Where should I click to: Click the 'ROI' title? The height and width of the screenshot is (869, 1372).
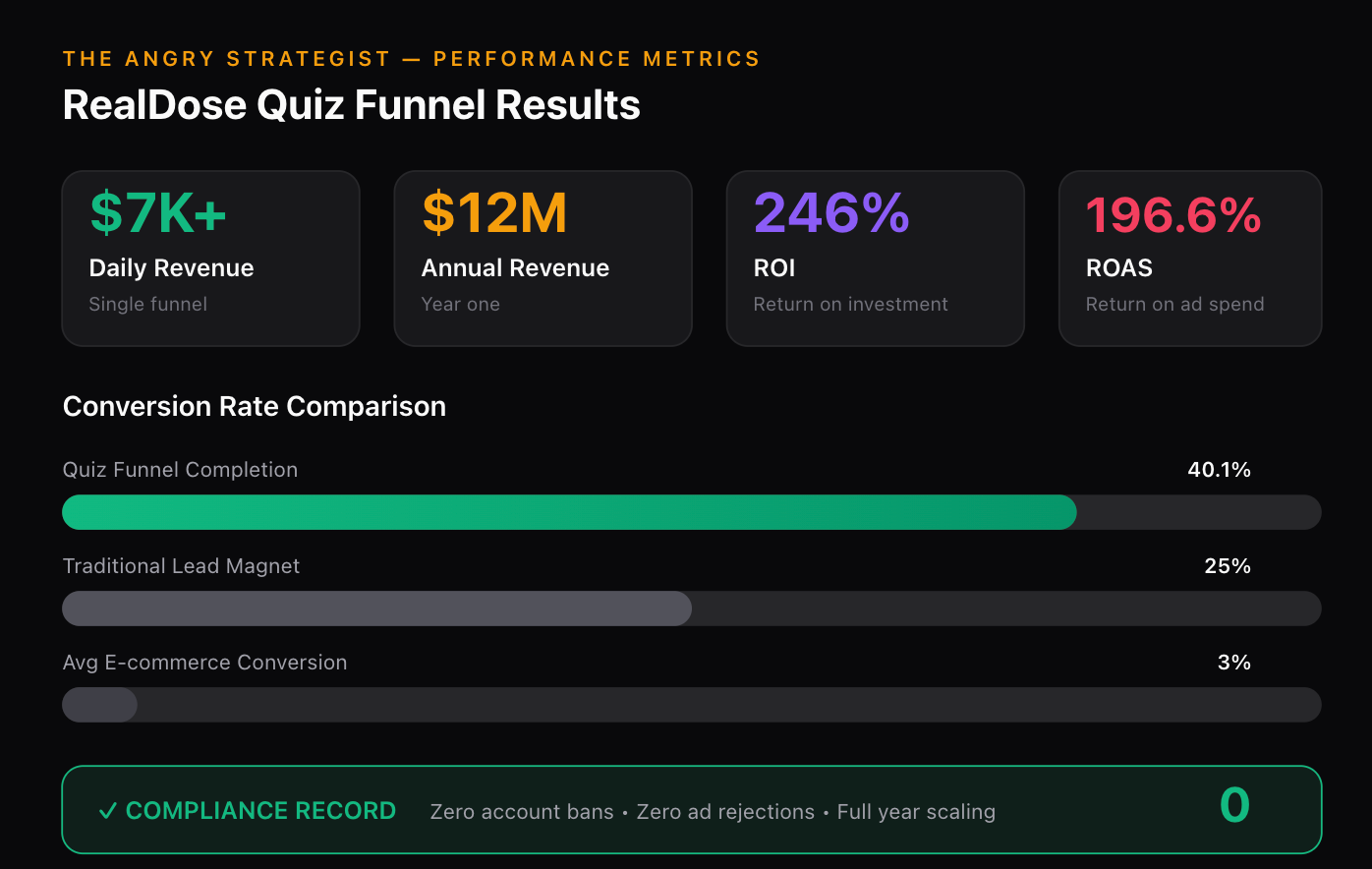click(774, 268)
